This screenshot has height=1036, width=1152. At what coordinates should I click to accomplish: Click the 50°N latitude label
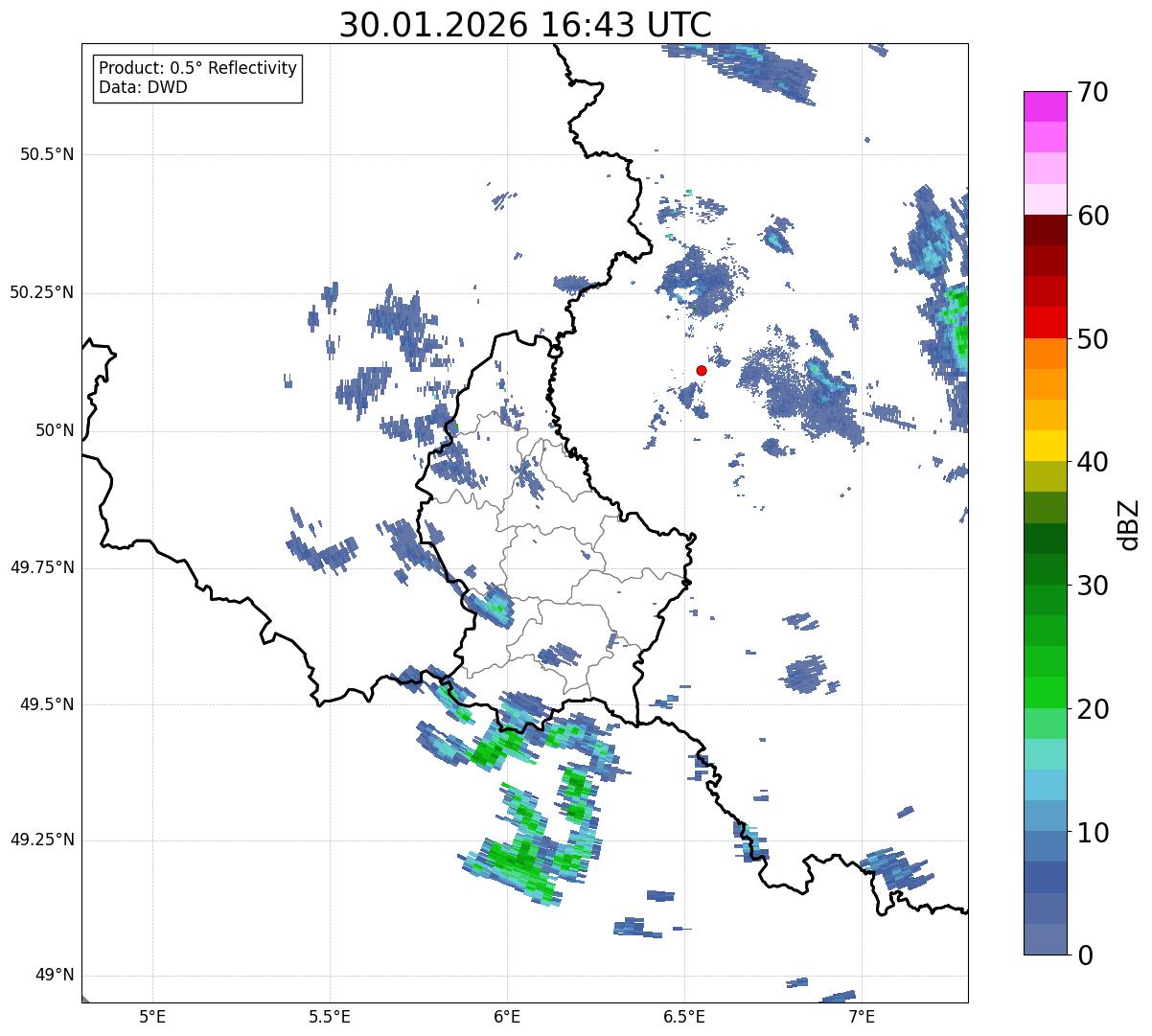(54, 430)
